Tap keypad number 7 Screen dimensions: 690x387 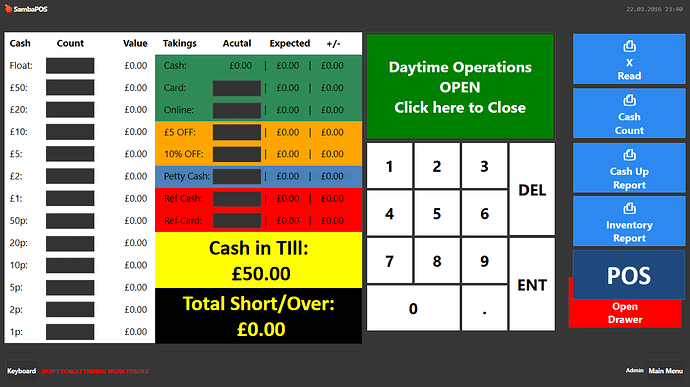pyautogui.click(x=389, y=261)
